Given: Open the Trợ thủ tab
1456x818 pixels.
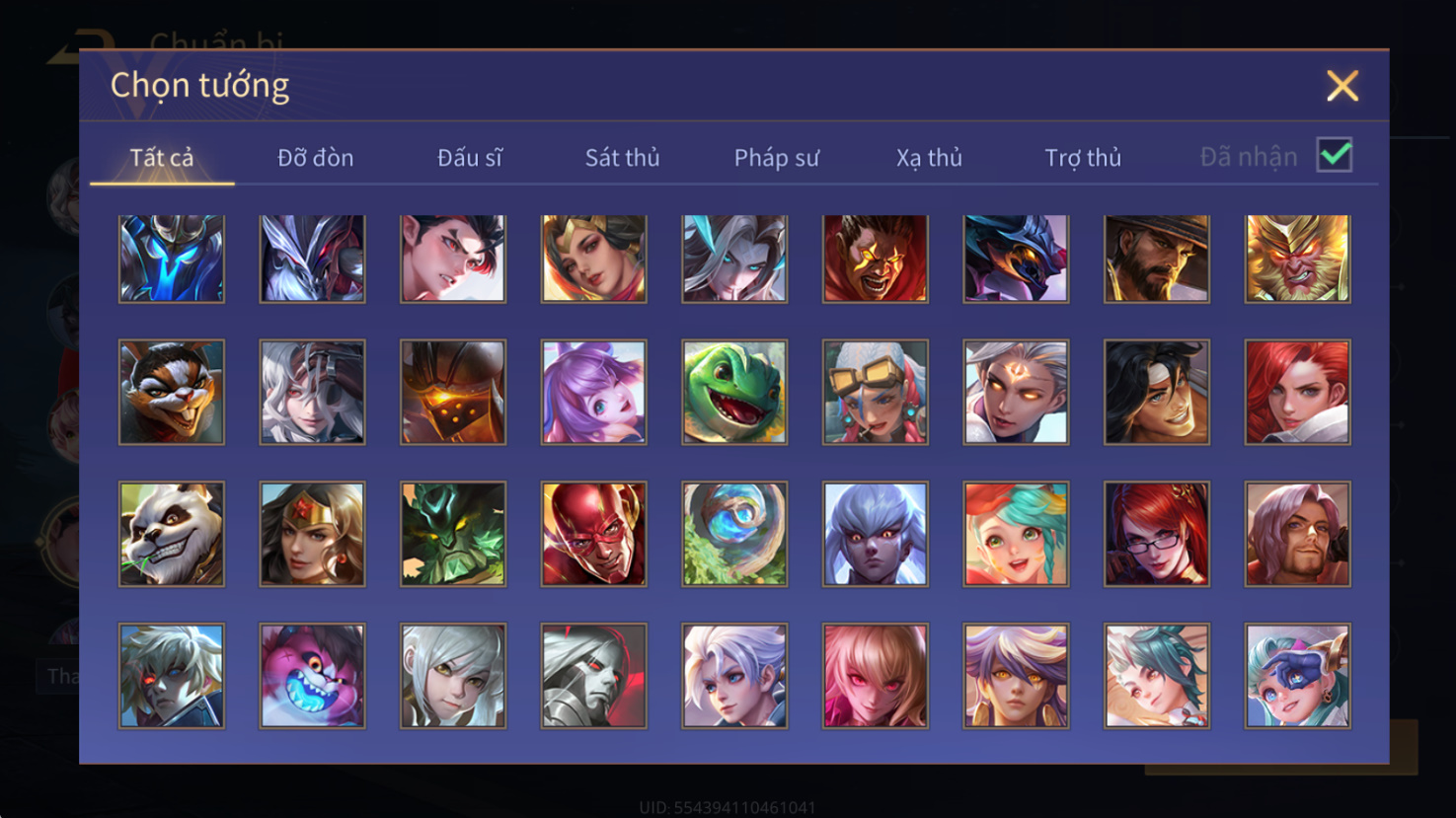Looking at the screenshot, I should [1083, 158].
